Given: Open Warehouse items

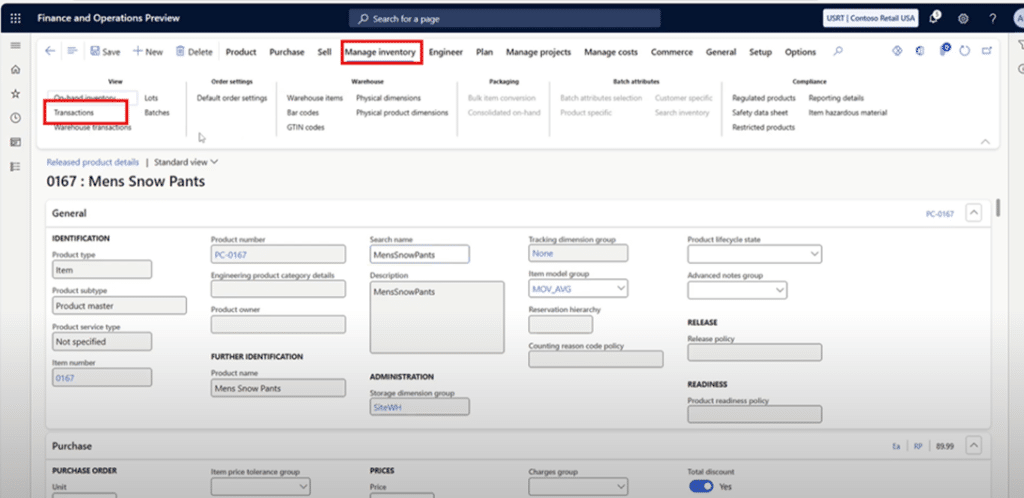Looking at the screenshot, I should click(x=315, y=98).
